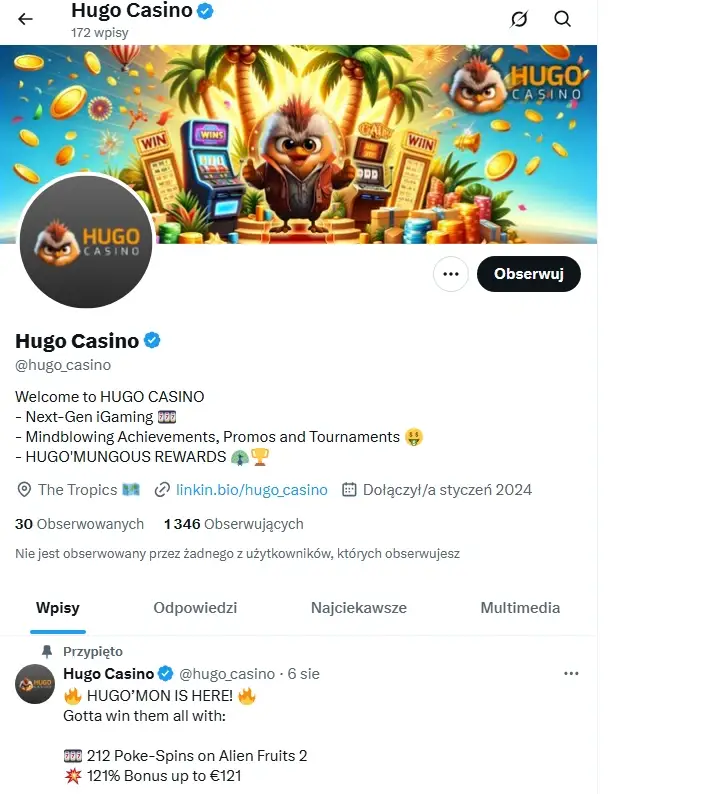The width and height of the screenshot is (704, 794).
Task: Switch to the Multimedia tab
Action: coord(520,608)
